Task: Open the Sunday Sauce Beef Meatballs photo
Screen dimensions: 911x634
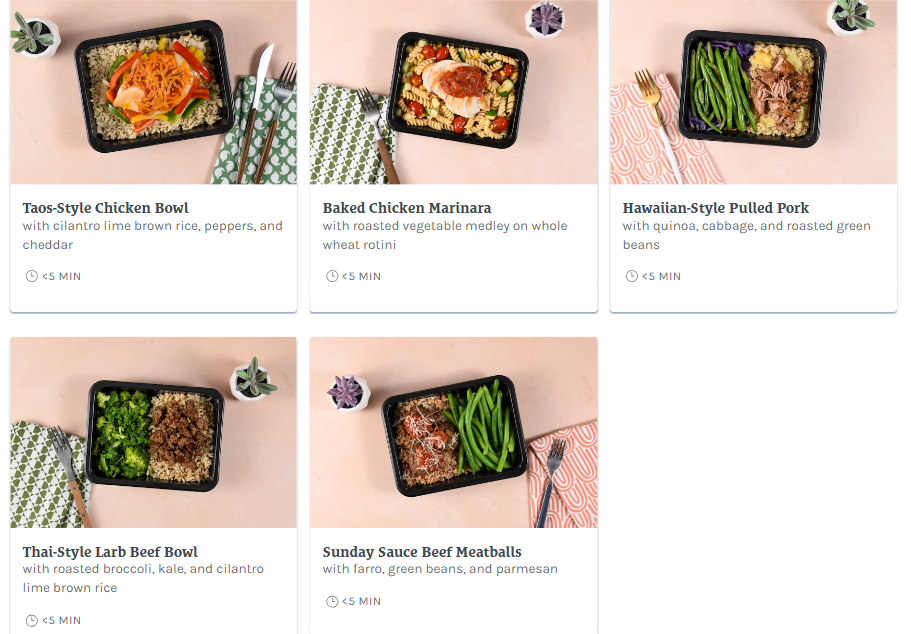Action: (x=454, y=432)
